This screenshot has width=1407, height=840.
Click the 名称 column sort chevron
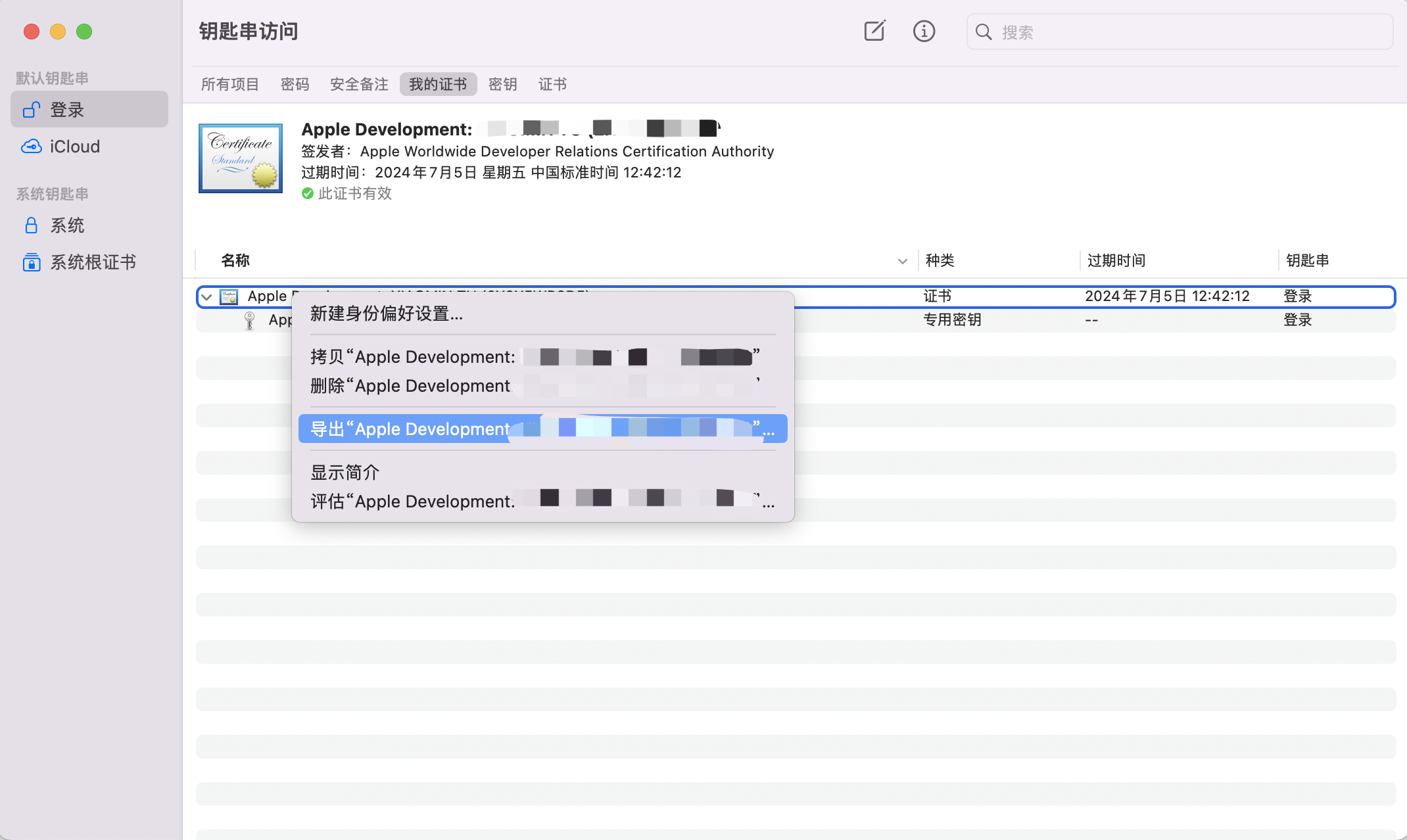pos(903,261)
